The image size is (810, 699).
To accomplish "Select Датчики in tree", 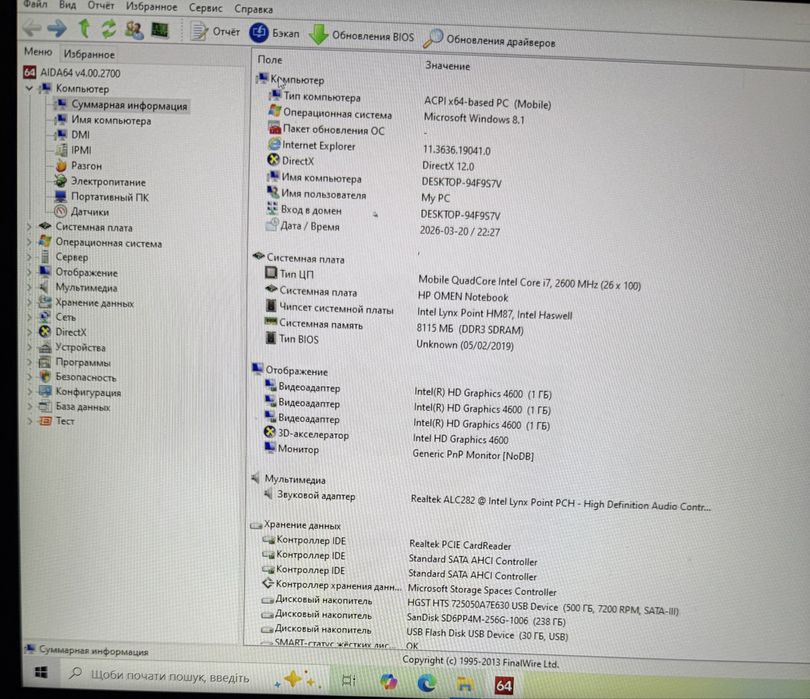I will pyautogui.click(x=90, y=212).
